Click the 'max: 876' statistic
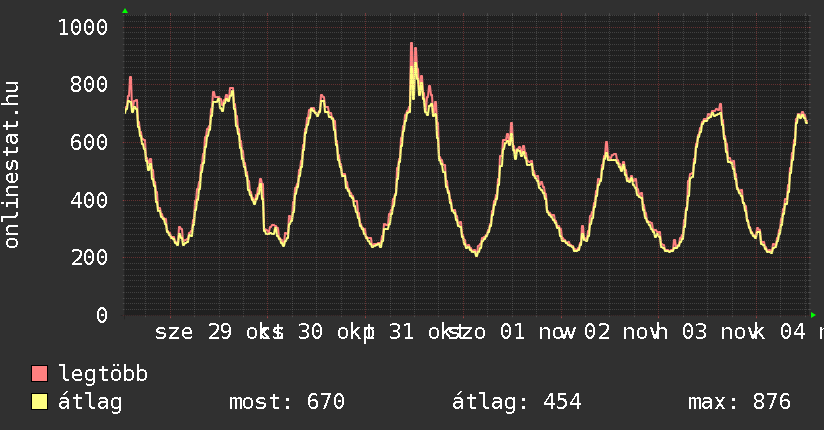 [739, 402]
